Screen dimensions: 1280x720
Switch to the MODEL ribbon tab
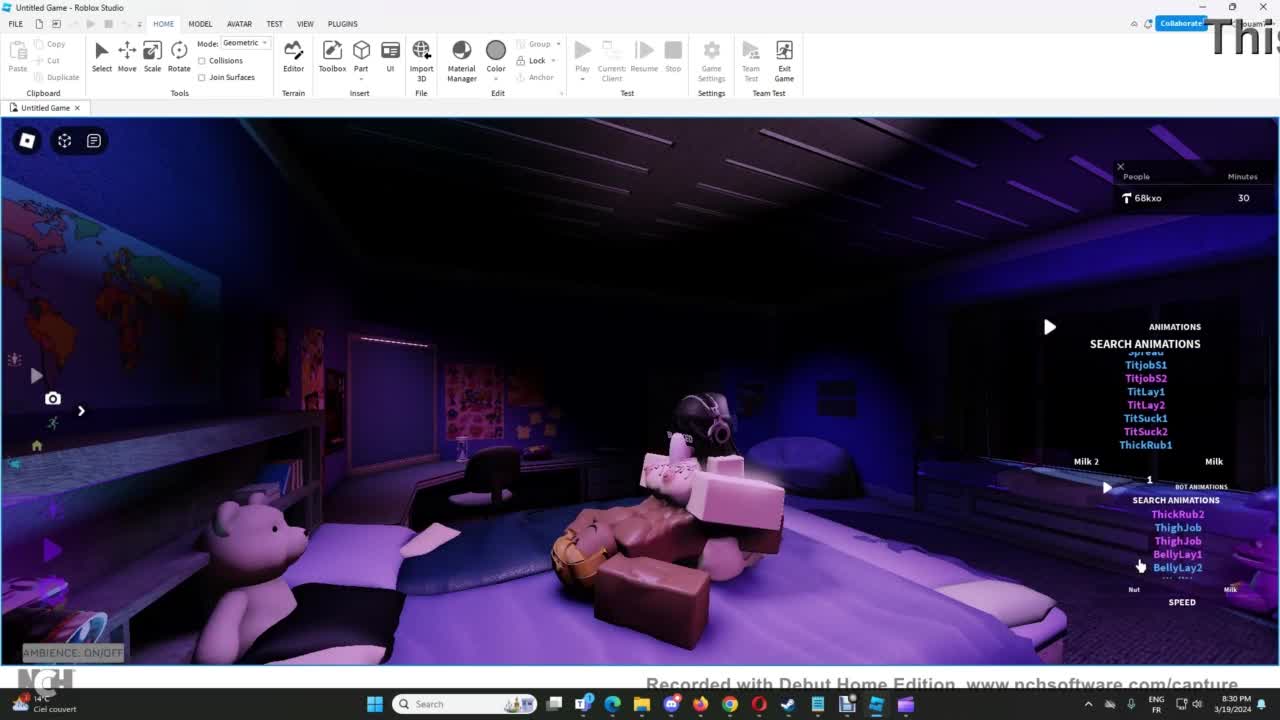[200, 24]
